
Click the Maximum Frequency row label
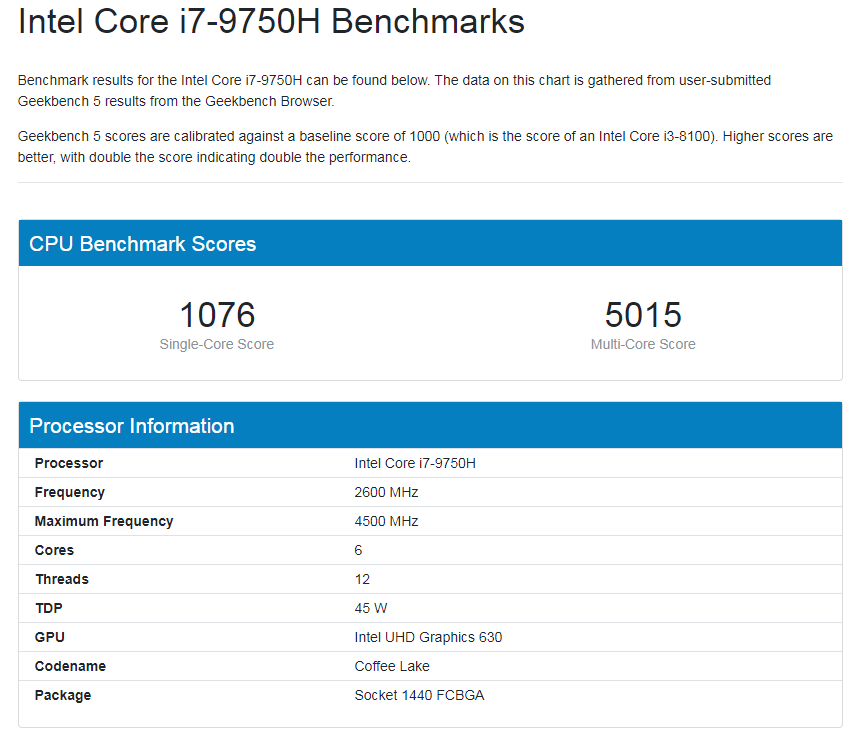(104, 522)
